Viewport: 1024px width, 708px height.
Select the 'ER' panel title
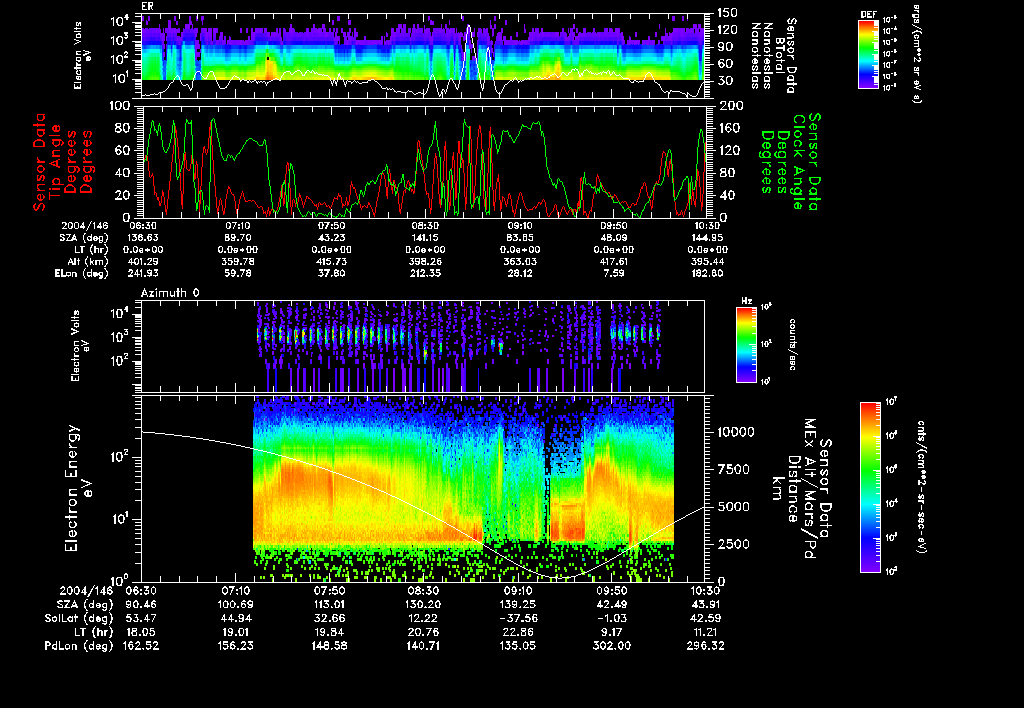(147, 6)
